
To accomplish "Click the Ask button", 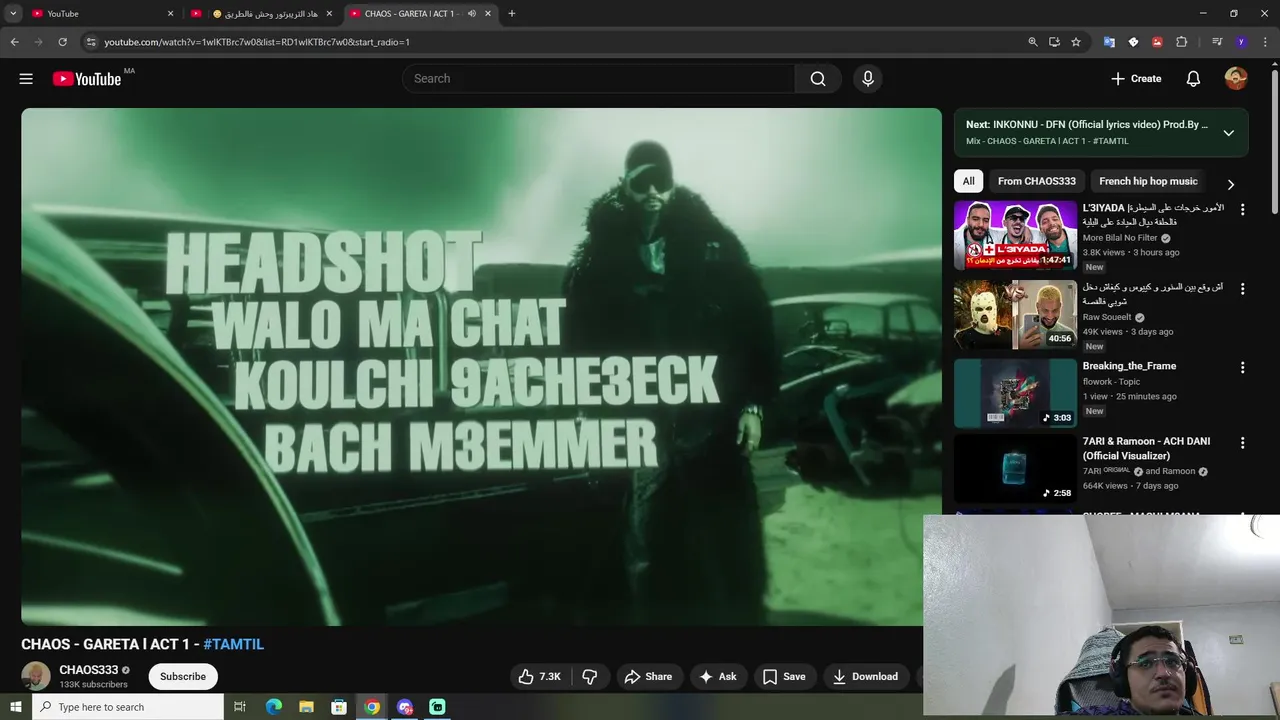I will click(x=718, y=677).
